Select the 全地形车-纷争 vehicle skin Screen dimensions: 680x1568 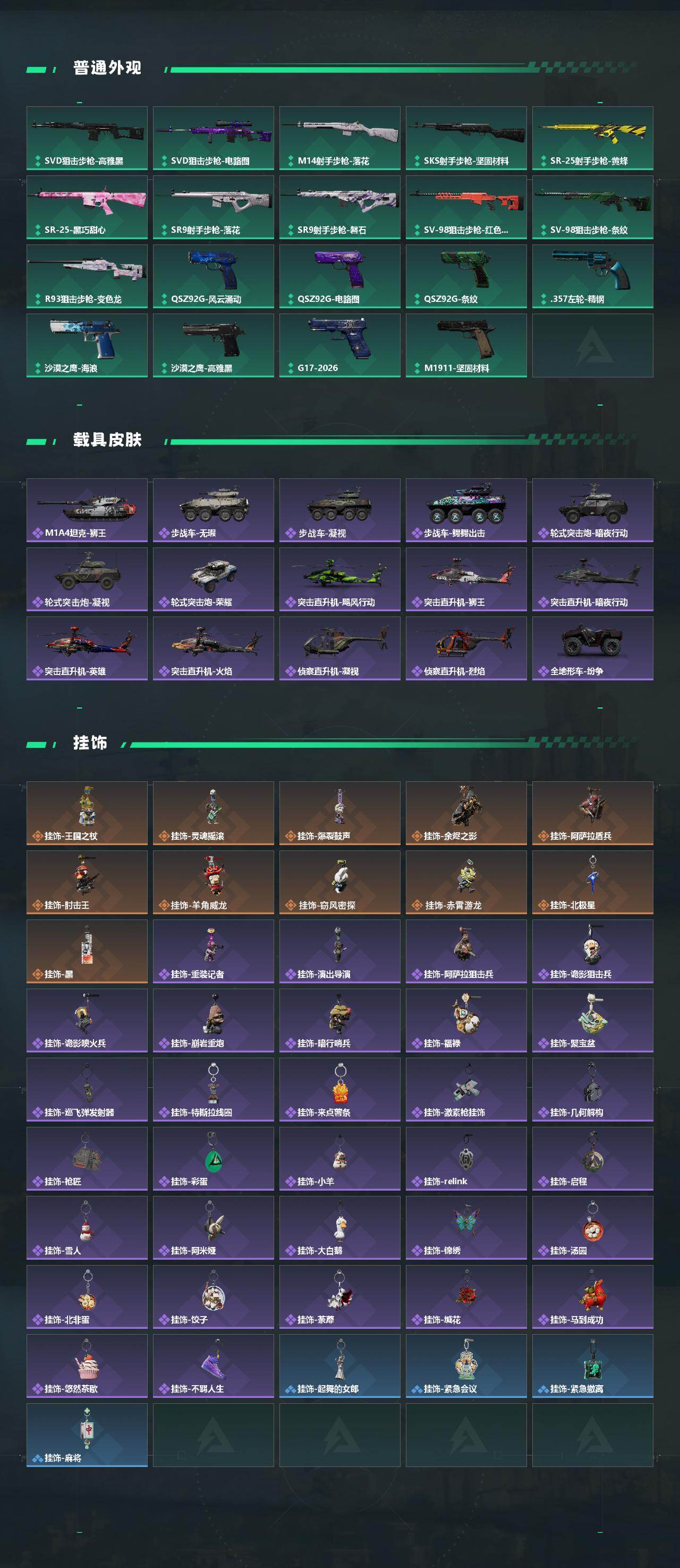[592, 648]
